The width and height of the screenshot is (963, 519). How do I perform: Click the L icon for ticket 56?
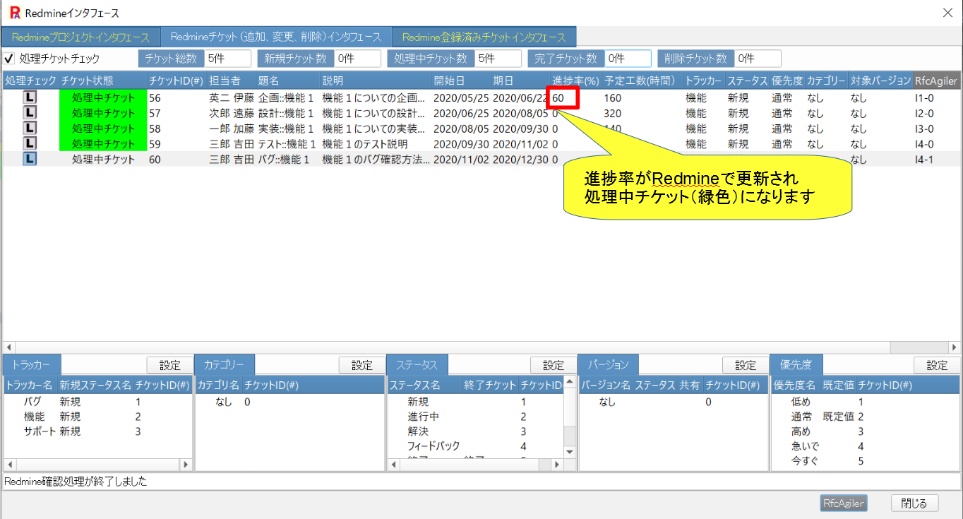[29, 97]
